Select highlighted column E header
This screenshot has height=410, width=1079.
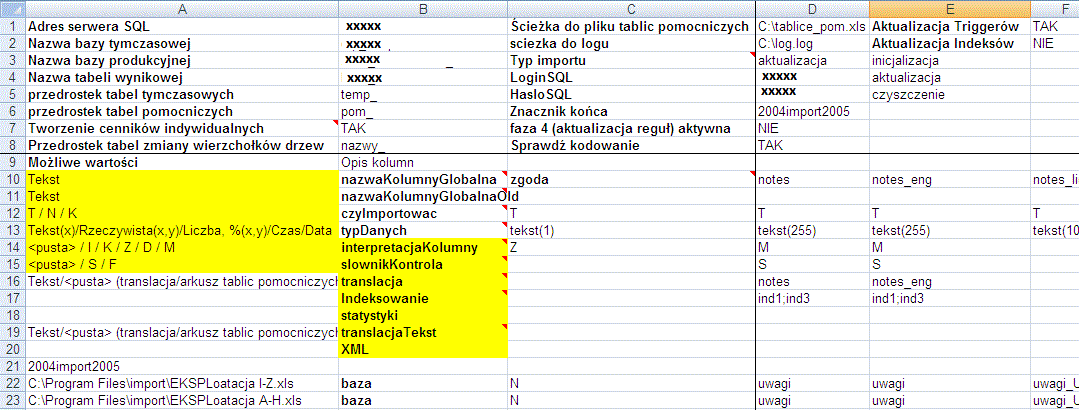click(x=950, y=9)
